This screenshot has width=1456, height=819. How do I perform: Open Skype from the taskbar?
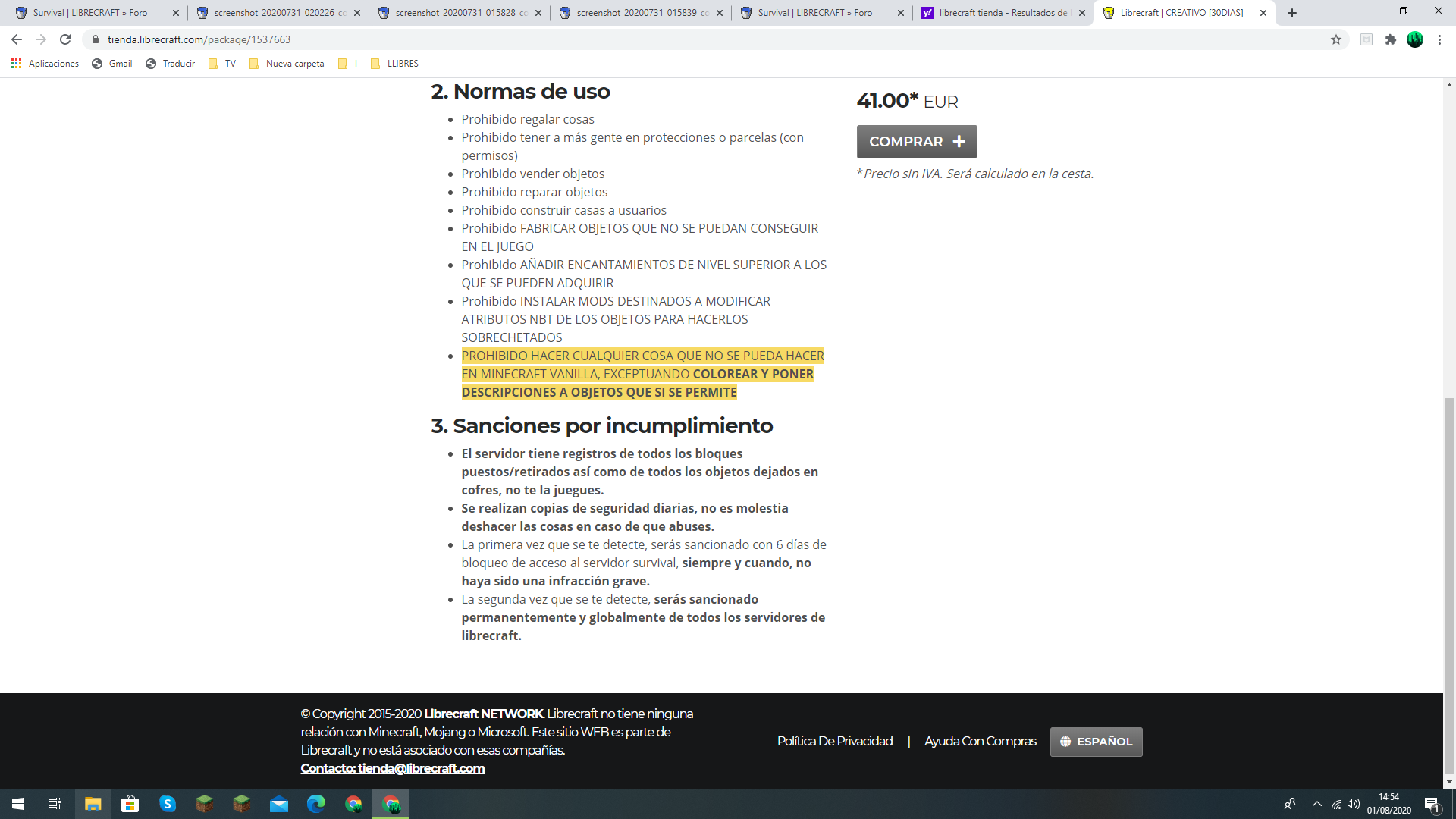[167, 804]
